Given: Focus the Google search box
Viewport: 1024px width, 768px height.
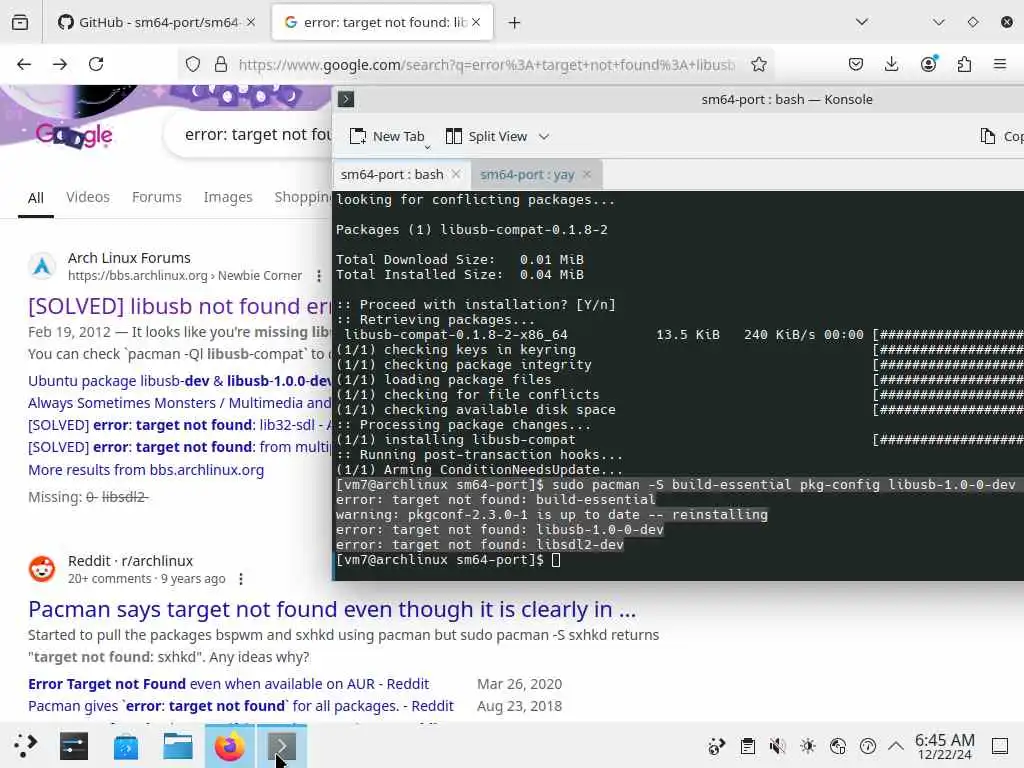Looking at the screenshot, I should [x=258, y=135].
